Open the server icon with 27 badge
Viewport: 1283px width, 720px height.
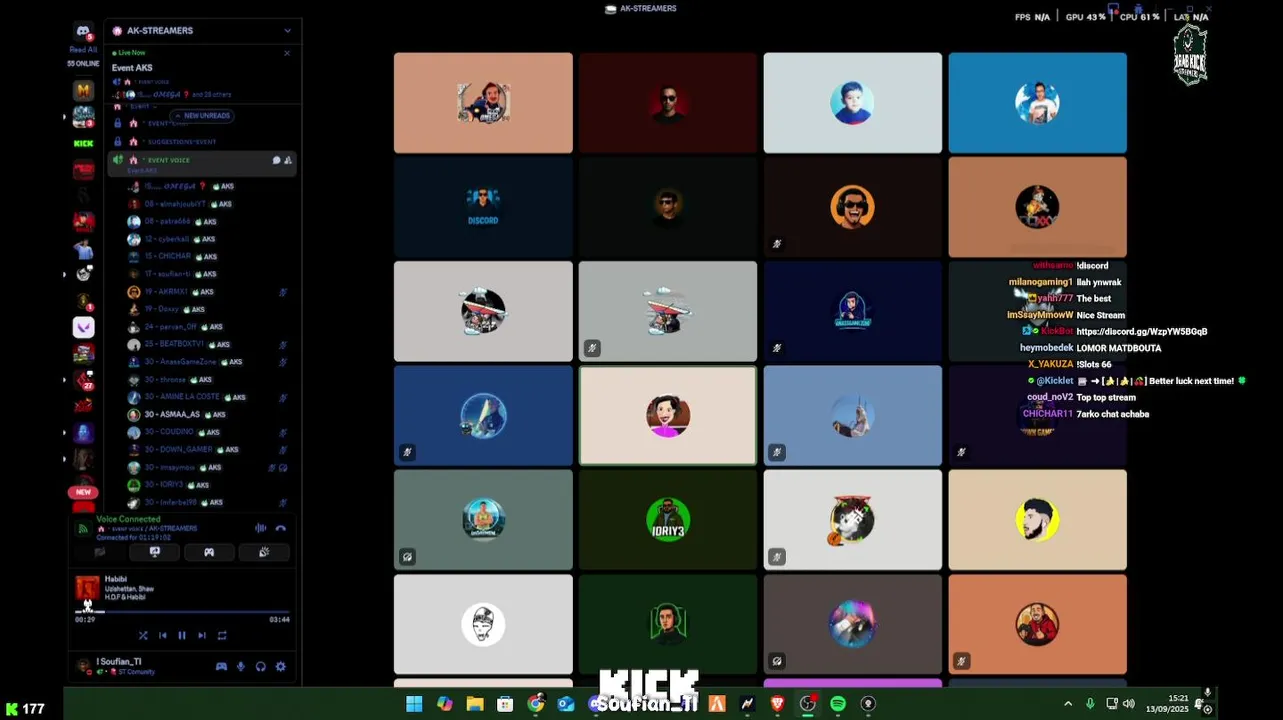point(84,379)
